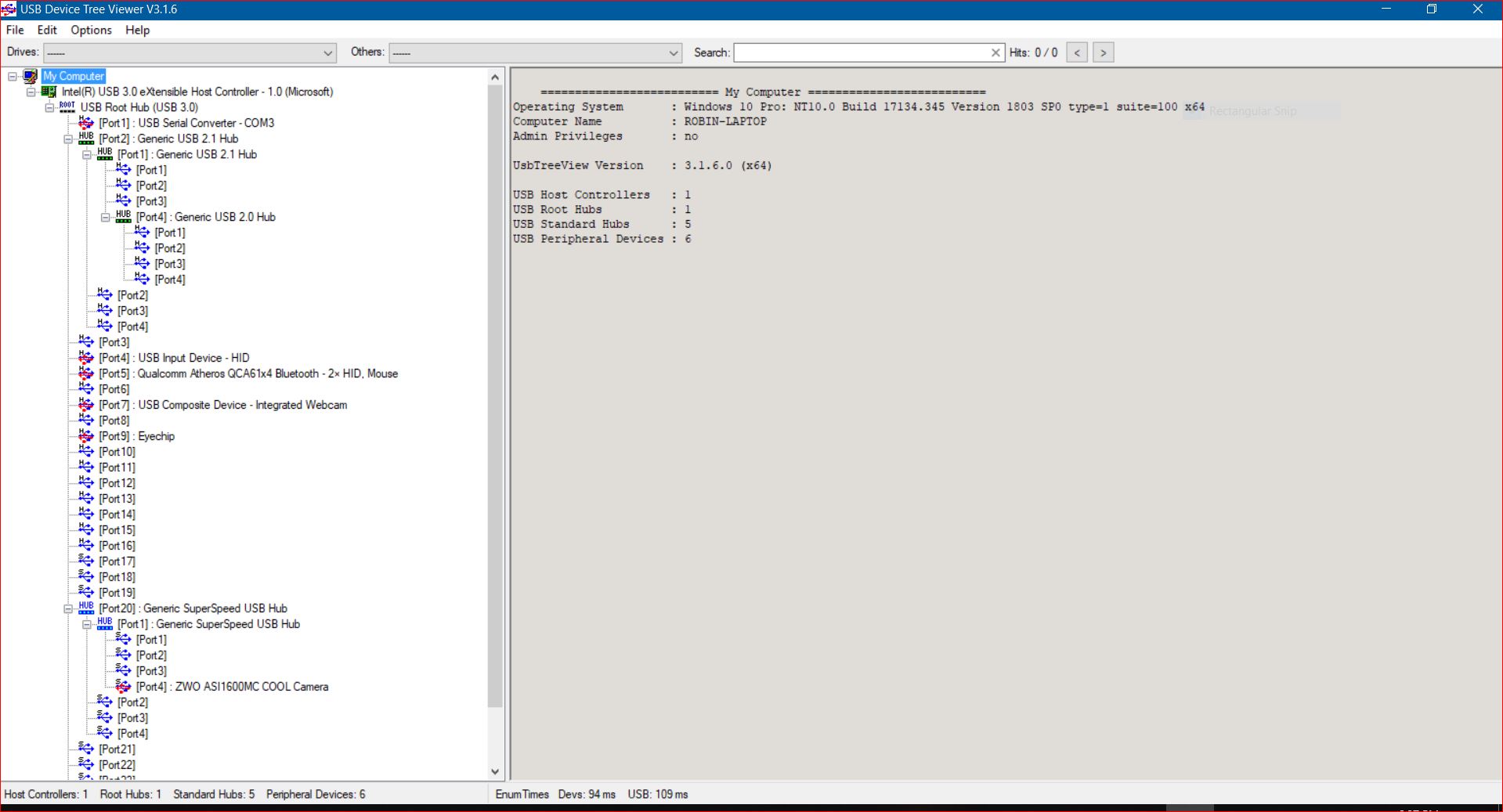Viewport: 1503px width, 812px height.
Task: Collapse the Port20 Generic SuperSpeed USB Hub
Action: coord(68,608)
